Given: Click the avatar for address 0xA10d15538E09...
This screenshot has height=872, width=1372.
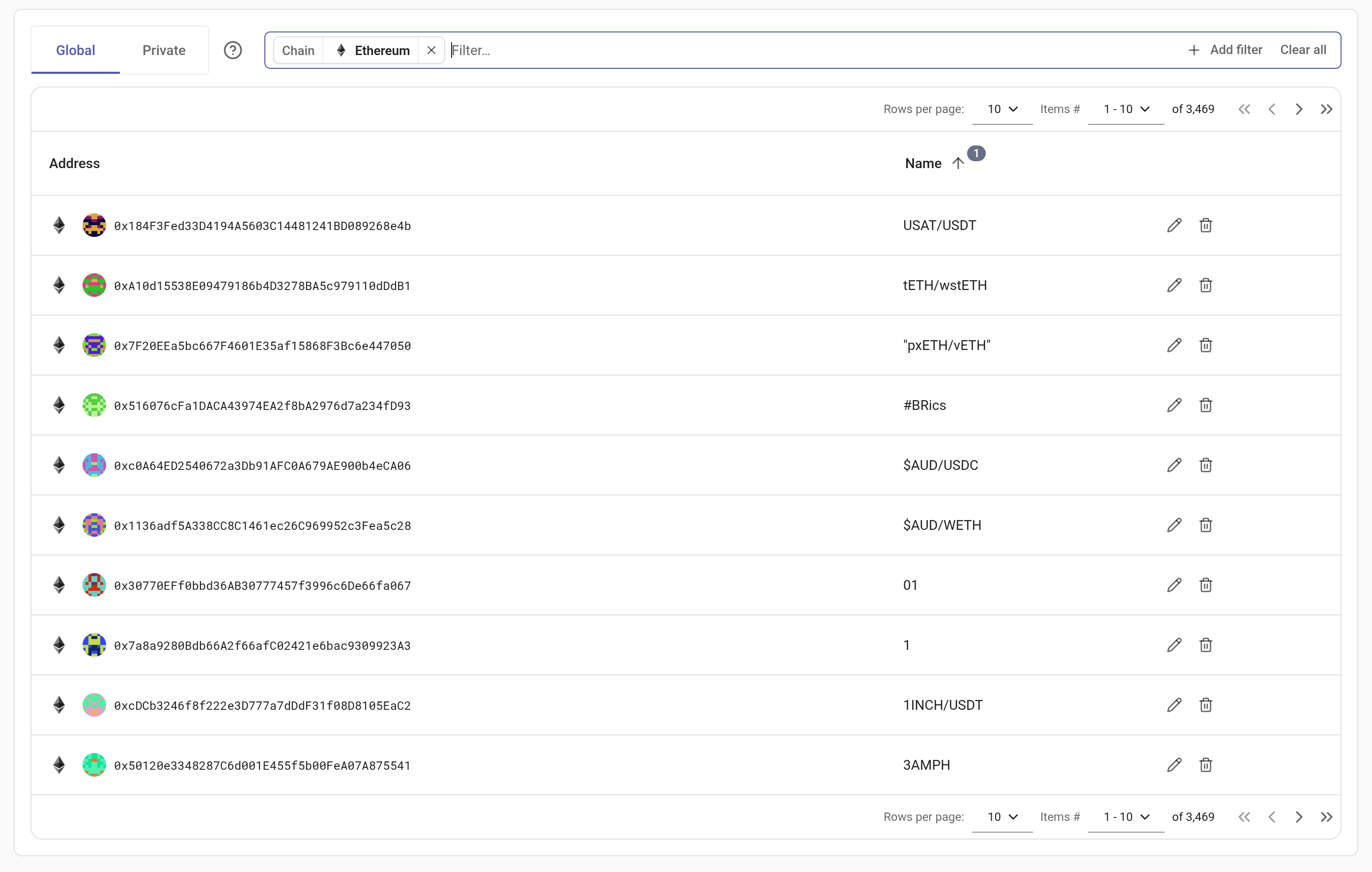Looking at the screenshot, I should (x=94, y=285).
